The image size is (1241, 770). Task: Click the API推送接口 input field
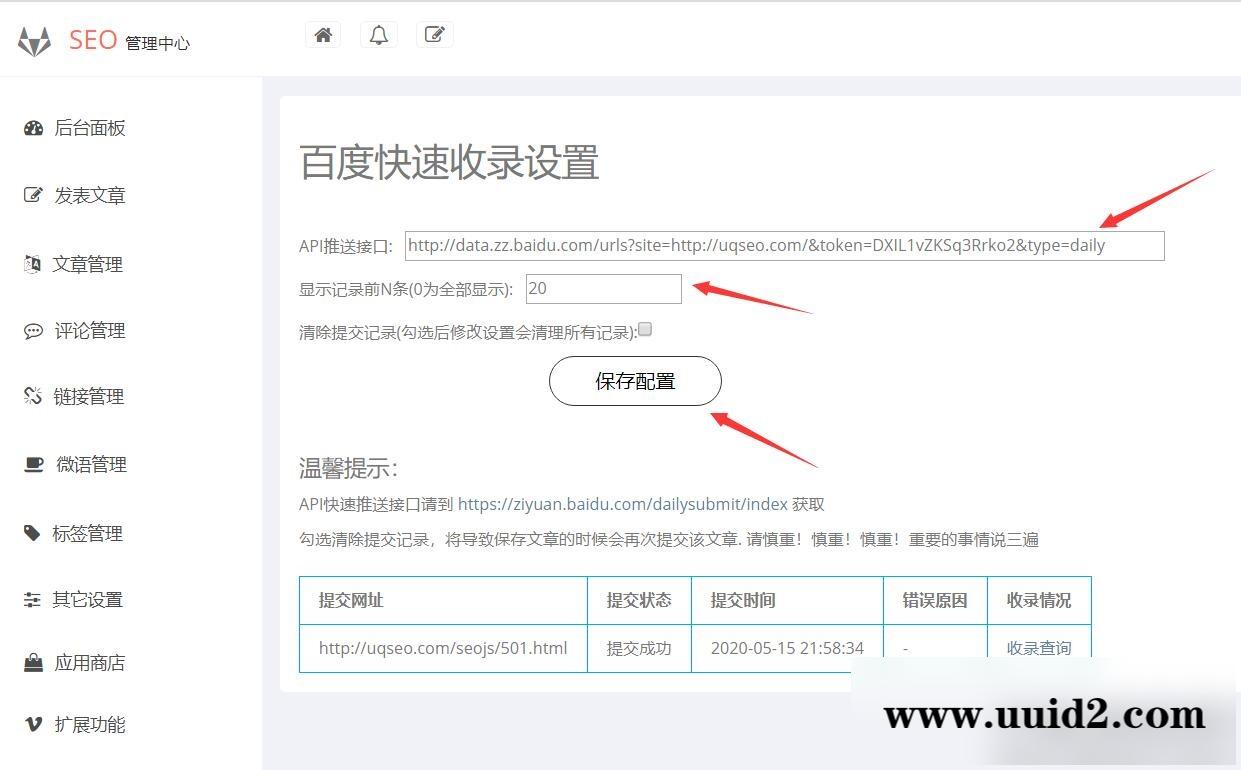click(x=783, y=245)
